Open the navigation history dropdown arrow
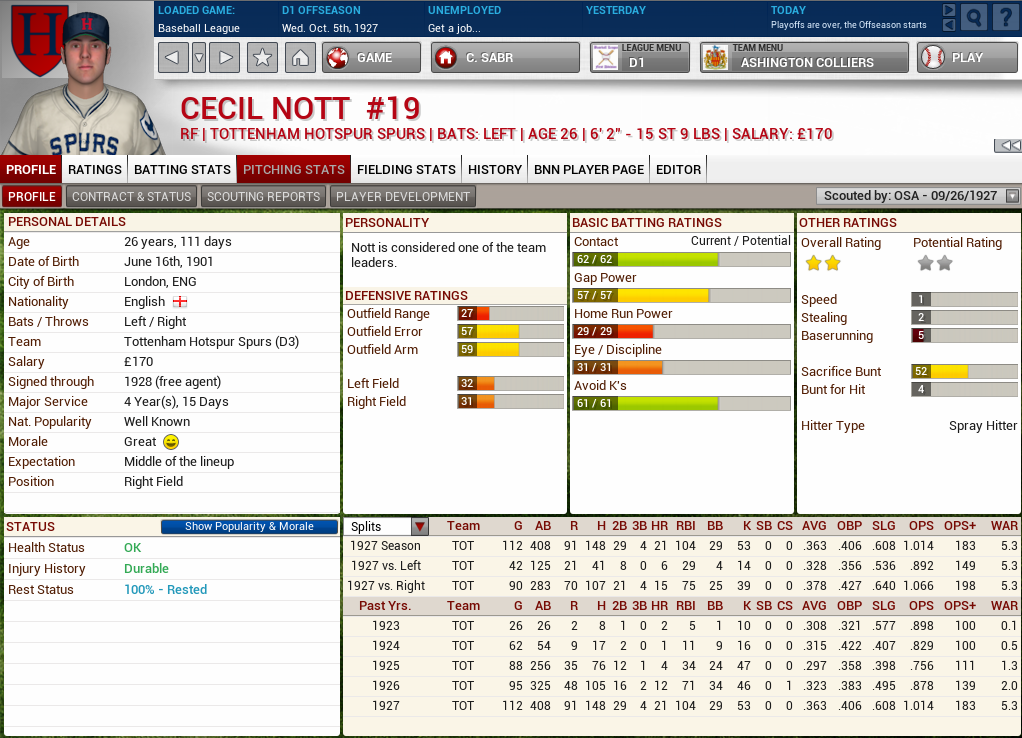The image size is (1022, 738). [x=199, y=57]
